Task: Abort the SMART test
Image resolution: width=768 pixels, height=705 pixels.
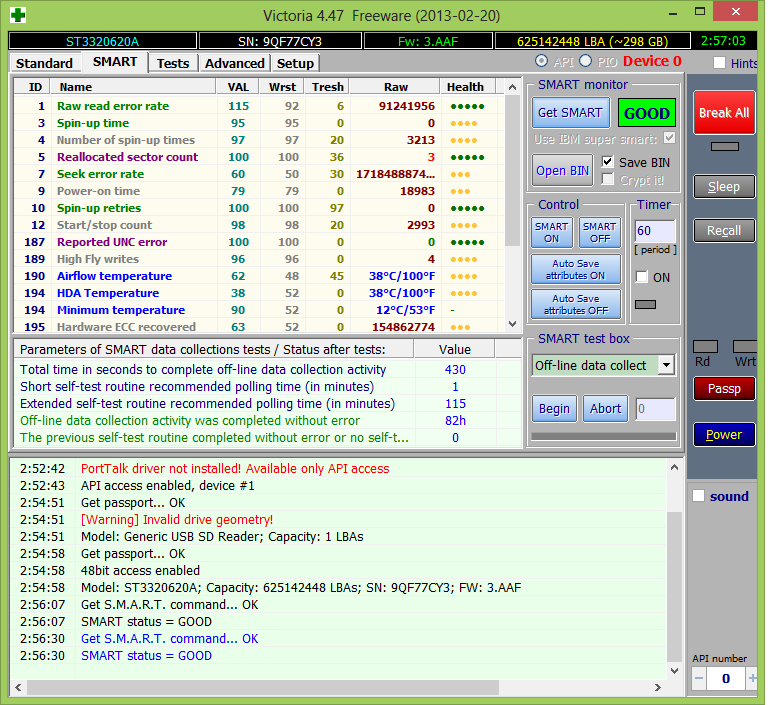Action: 605,409
